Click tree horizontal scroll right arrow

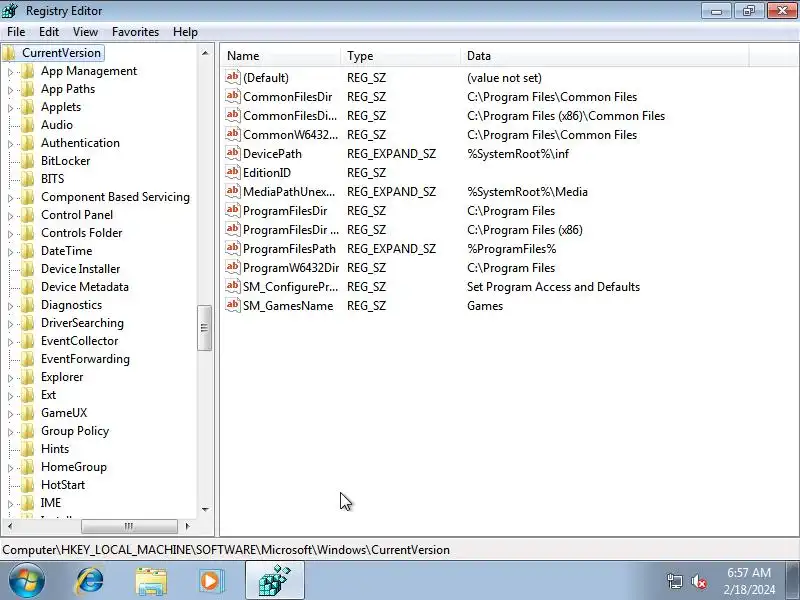(x=187, y=526)
